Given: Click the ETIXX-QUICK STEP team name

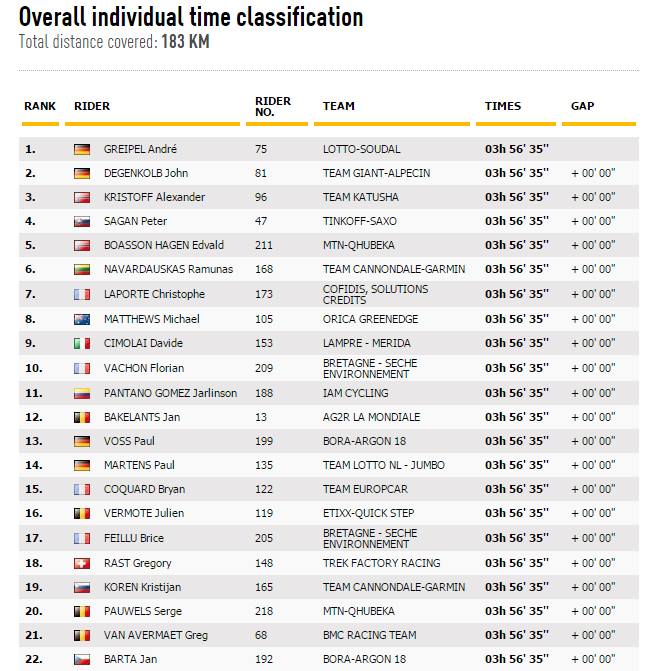Looking at the screenshot, I should coord(368,513).
